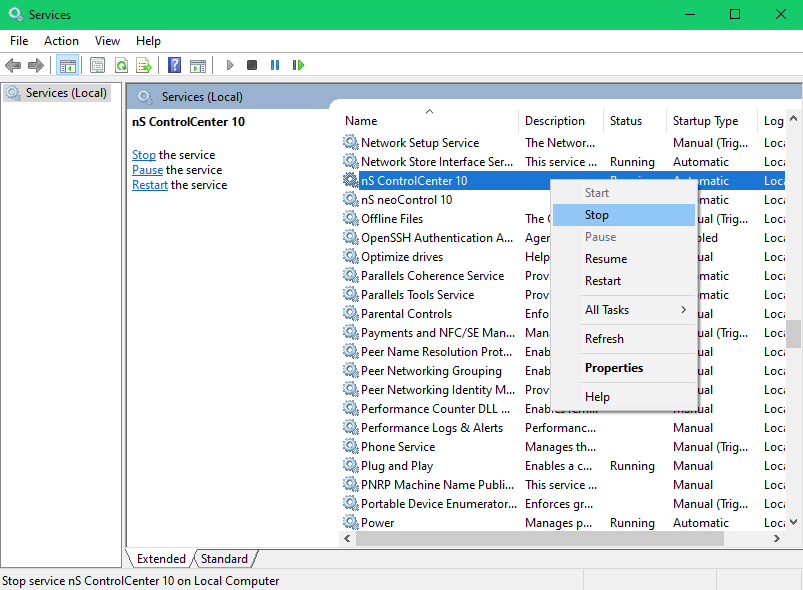Viewport: 803px width, 590px height.
Task: Click the Export List toolbar icon
Action: (144, 65)
